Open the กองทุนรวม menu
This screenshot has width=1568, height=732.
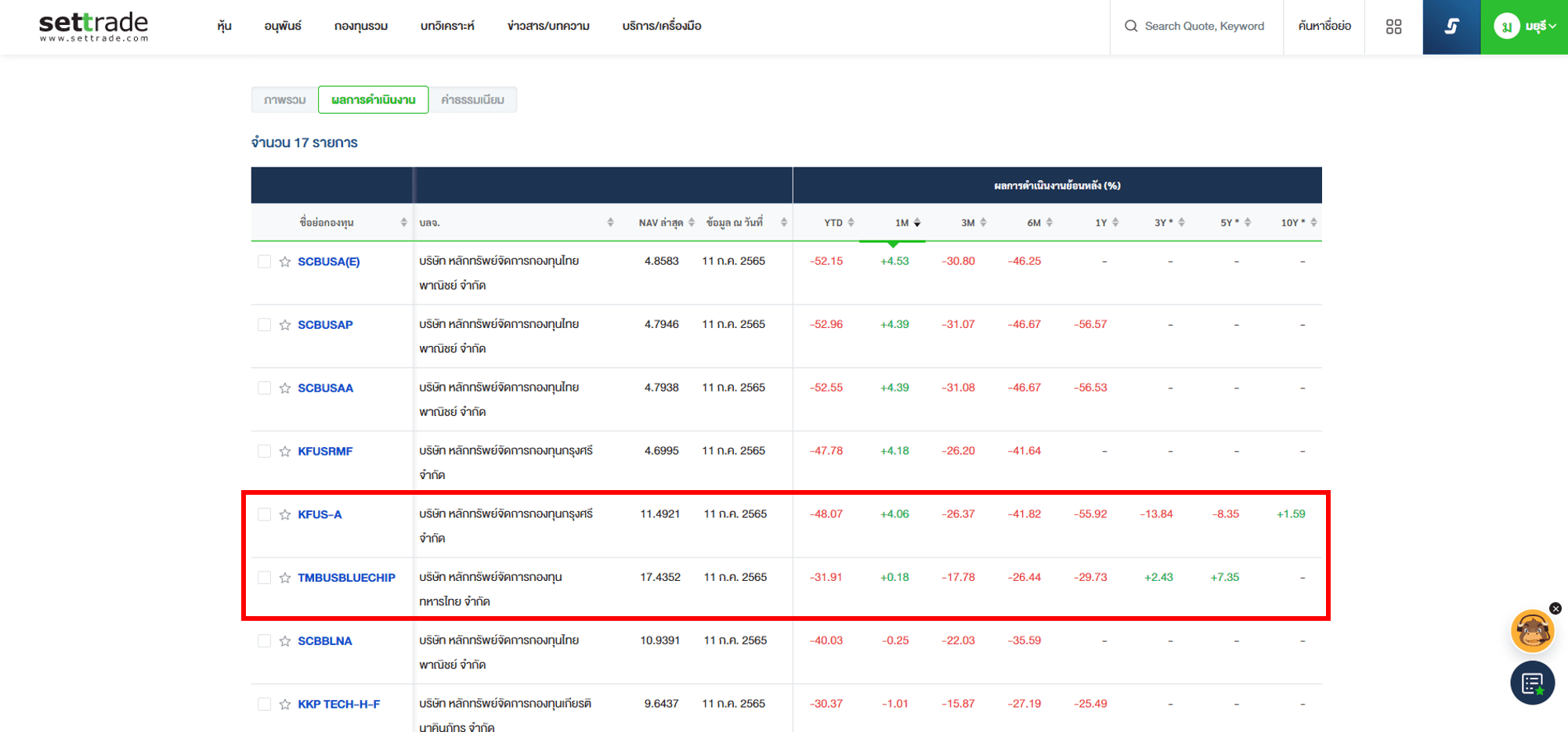[360, 27]
